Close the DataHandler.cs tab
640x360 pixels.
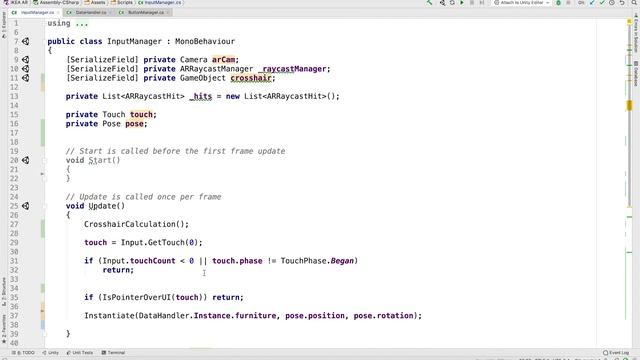[x=110, y=13]
